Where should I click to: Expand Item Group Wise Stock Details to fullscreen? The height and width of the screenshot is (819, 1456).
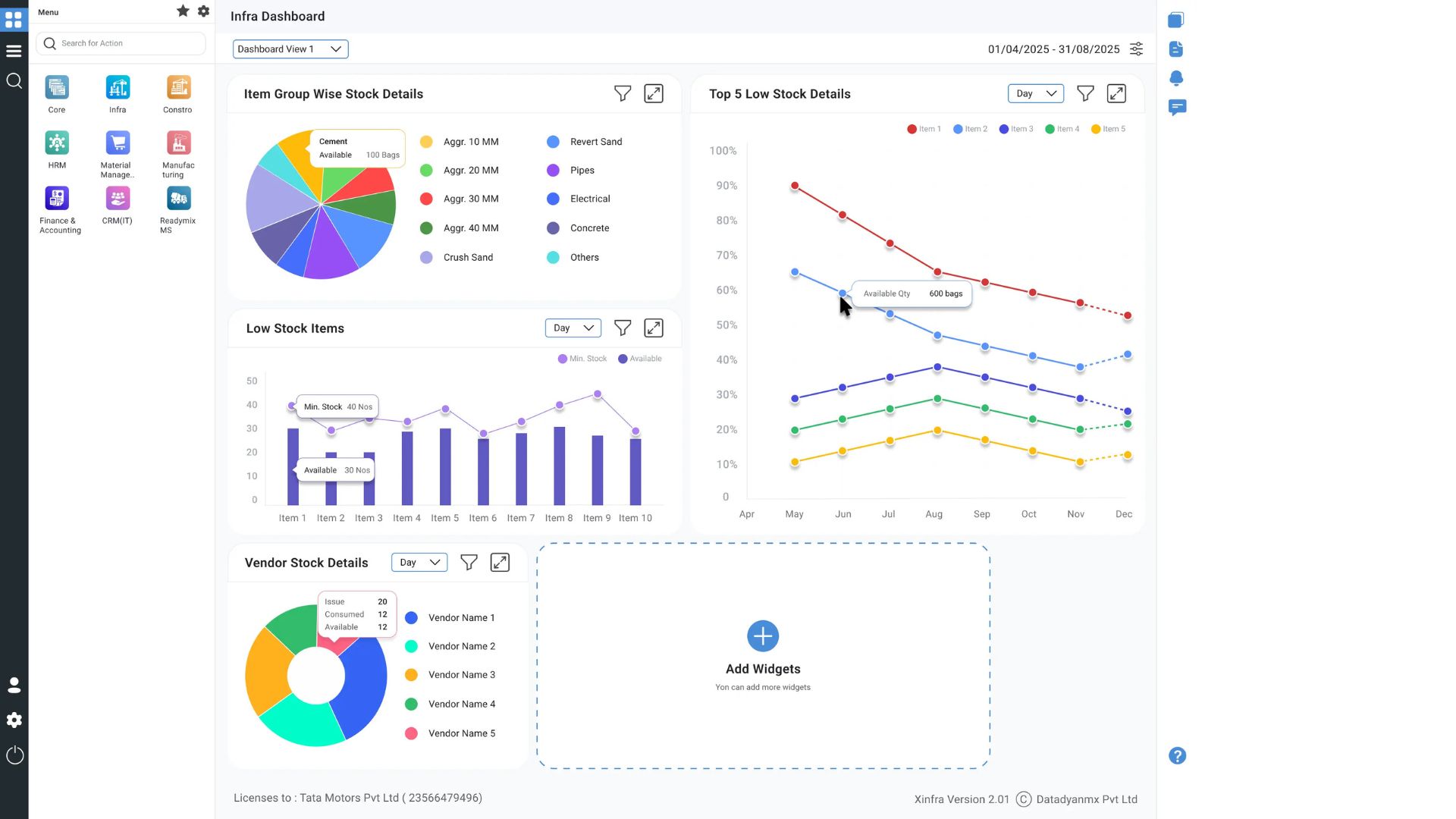coord(653,93)
